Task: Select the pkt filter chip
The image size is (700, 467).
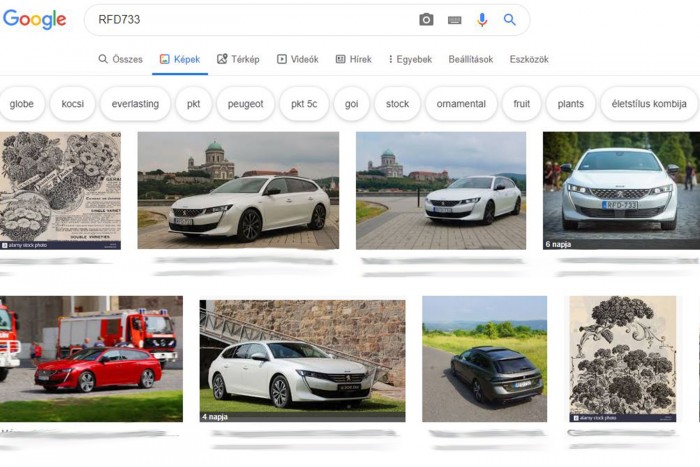Action: [x=193, y=104]
